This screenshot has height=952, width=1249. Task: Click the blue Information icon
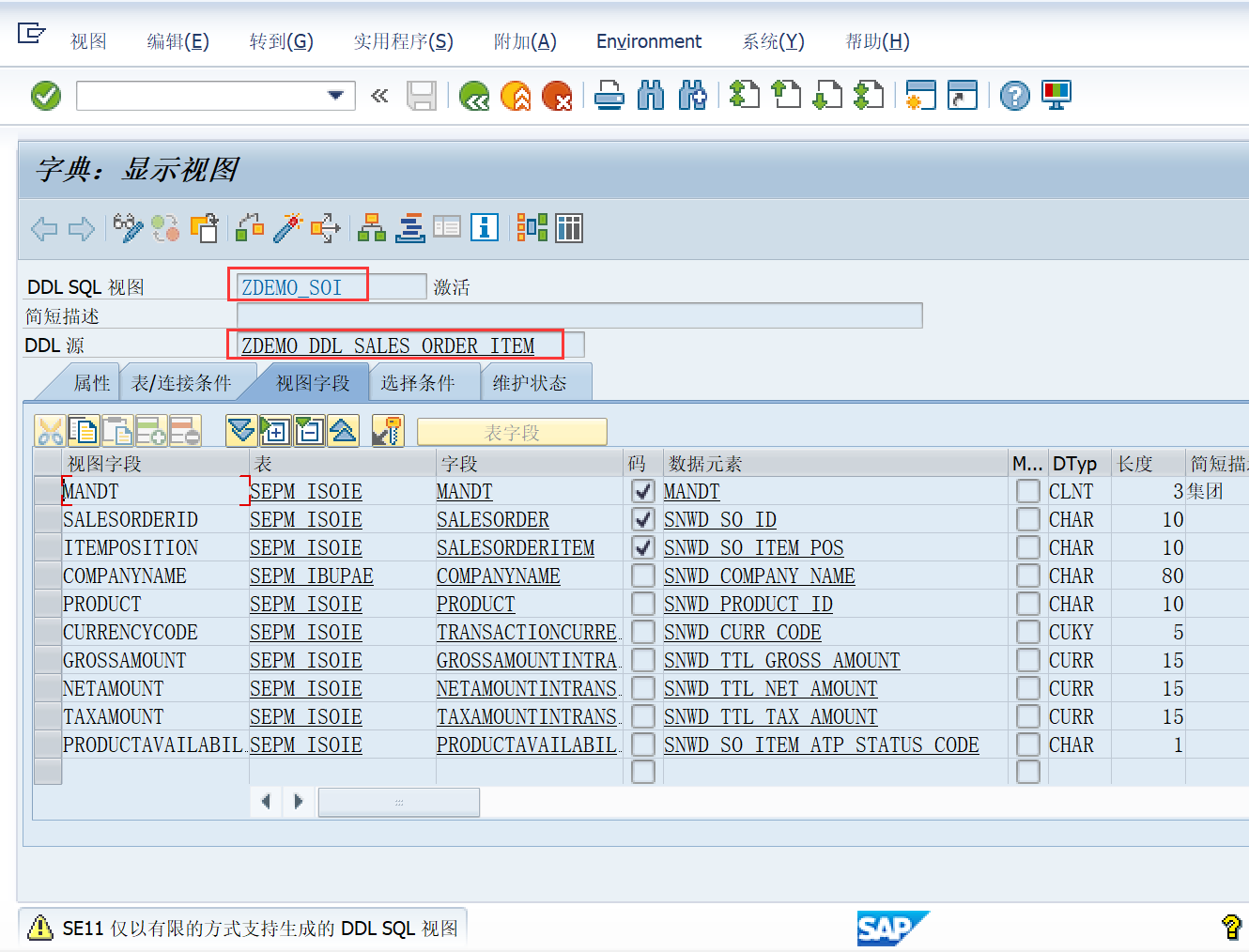pos(485,228)
